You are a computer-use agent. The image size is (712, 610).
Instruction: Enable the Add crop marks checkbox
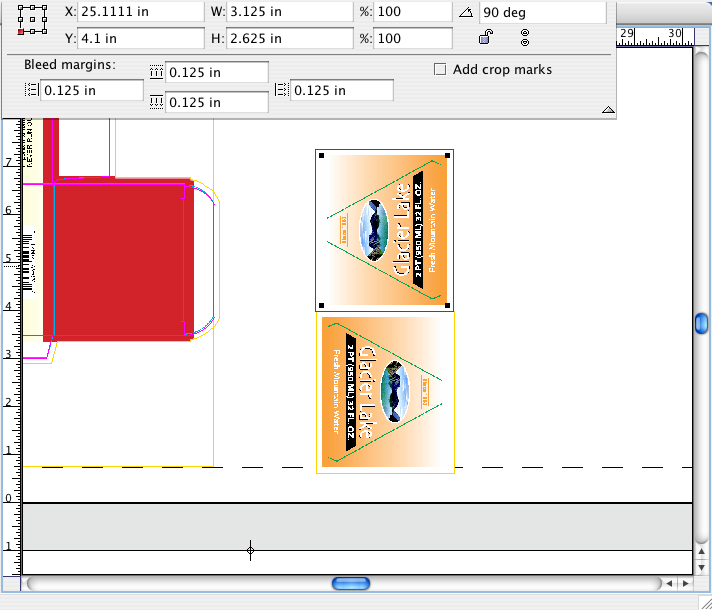[440, 69]
